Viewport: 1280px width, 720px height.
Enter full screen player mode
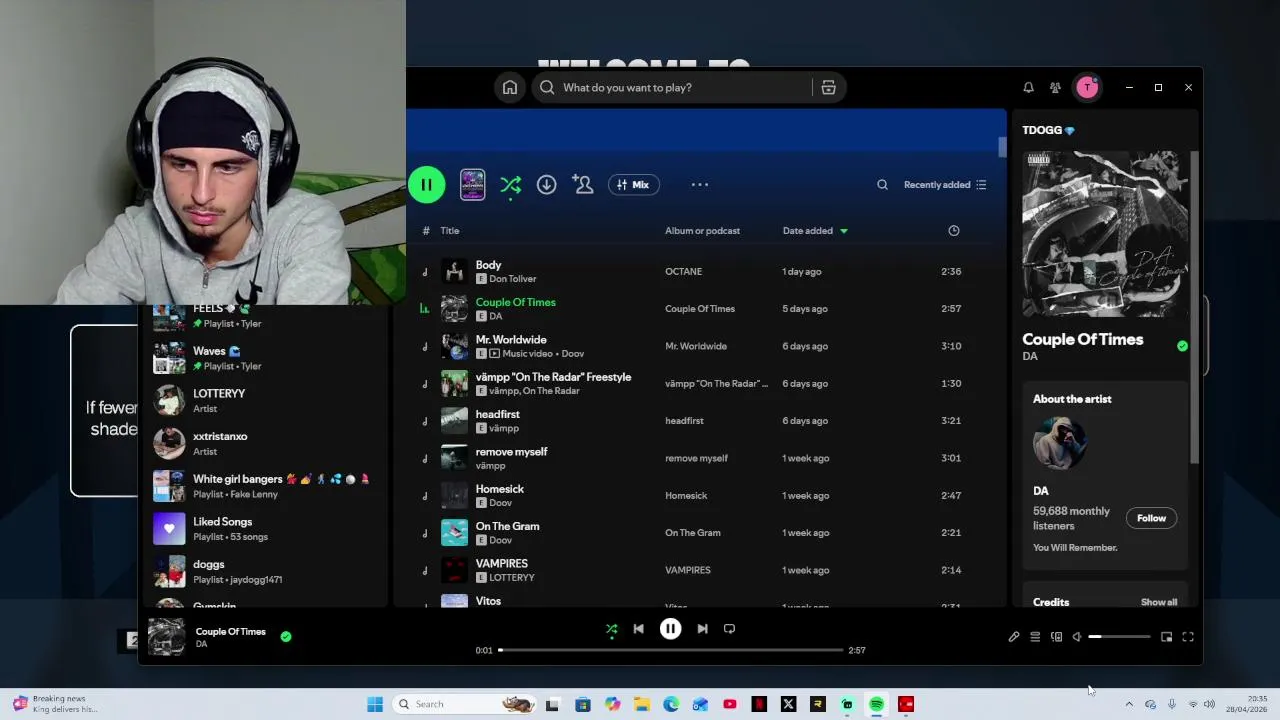coord(1188,637)
